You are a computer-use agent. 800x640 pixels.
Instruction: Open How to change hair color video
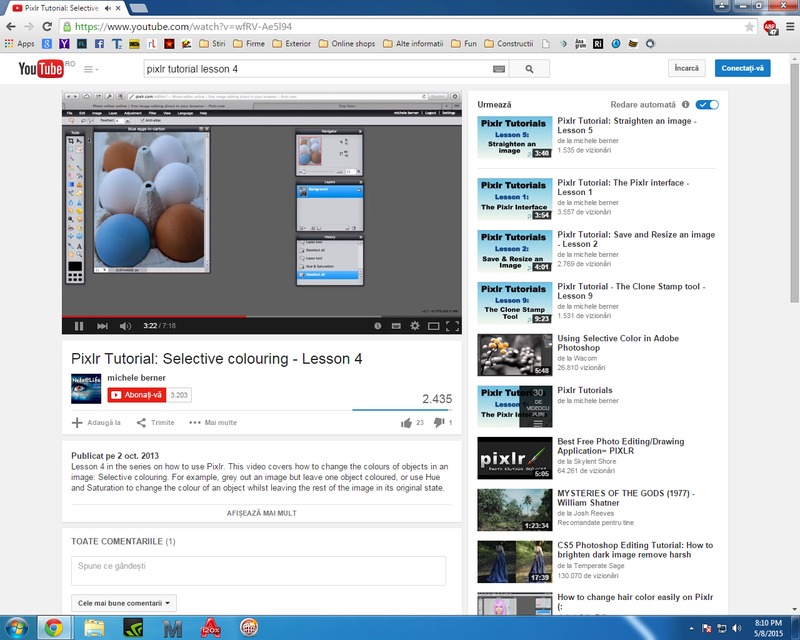coord(635,601)
